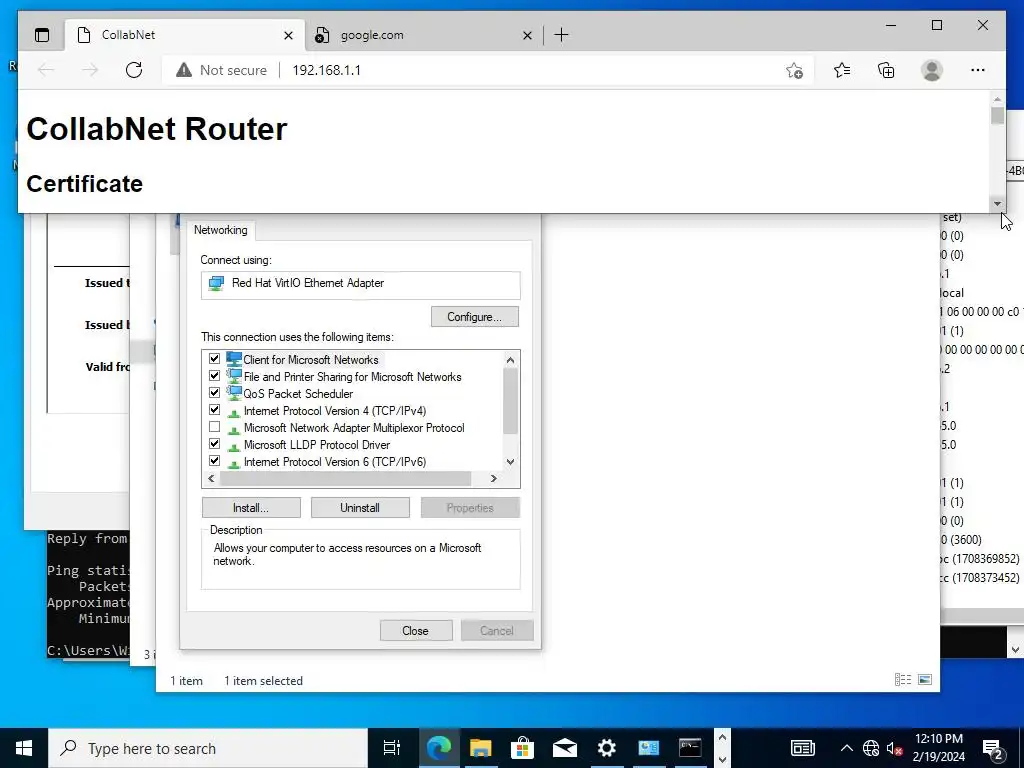Click Red Hat VirtIO Ethernet Adapter field
Screen dimensions: 1024x768
tap(360, 285)
